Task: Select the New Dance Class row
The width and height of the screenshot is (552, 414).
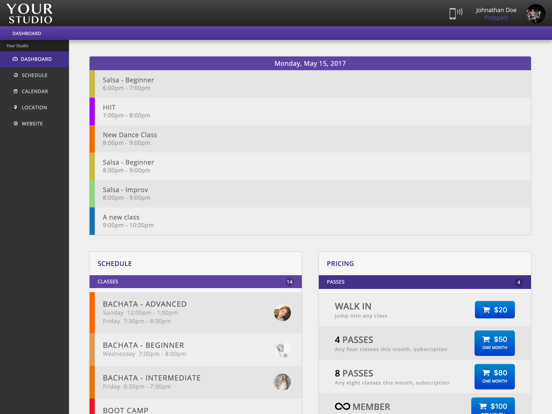Action: point(310,139)
